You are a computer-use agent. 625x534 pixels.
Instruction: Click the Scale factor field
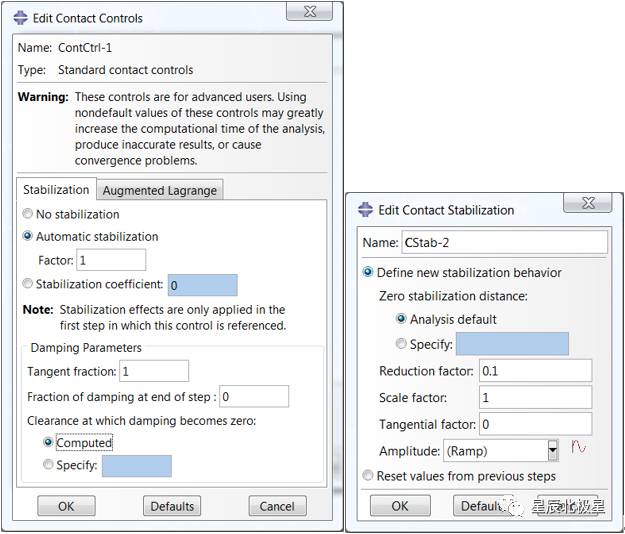535,397
